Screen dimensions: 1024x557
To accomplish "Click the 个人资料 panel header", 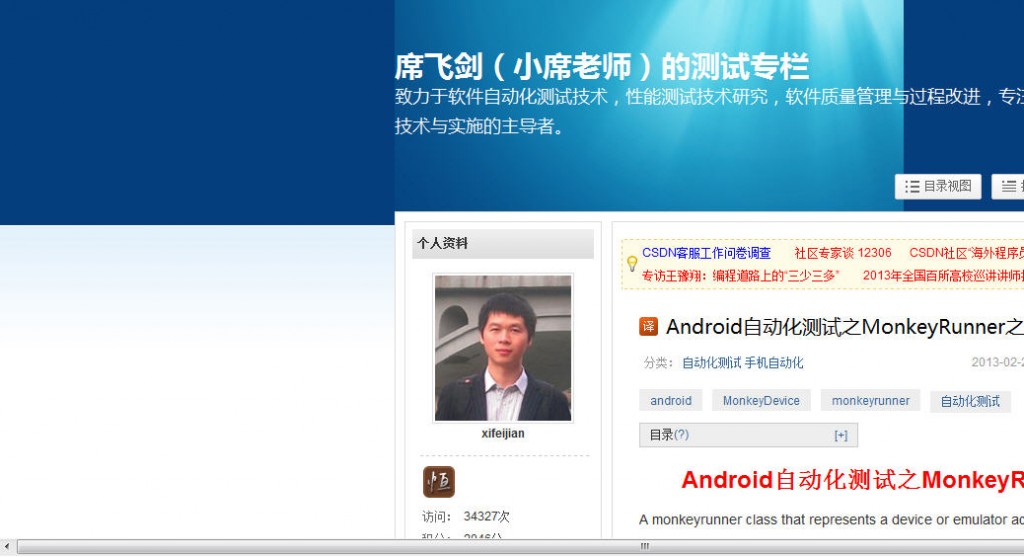I will click(x=503, y=244).
